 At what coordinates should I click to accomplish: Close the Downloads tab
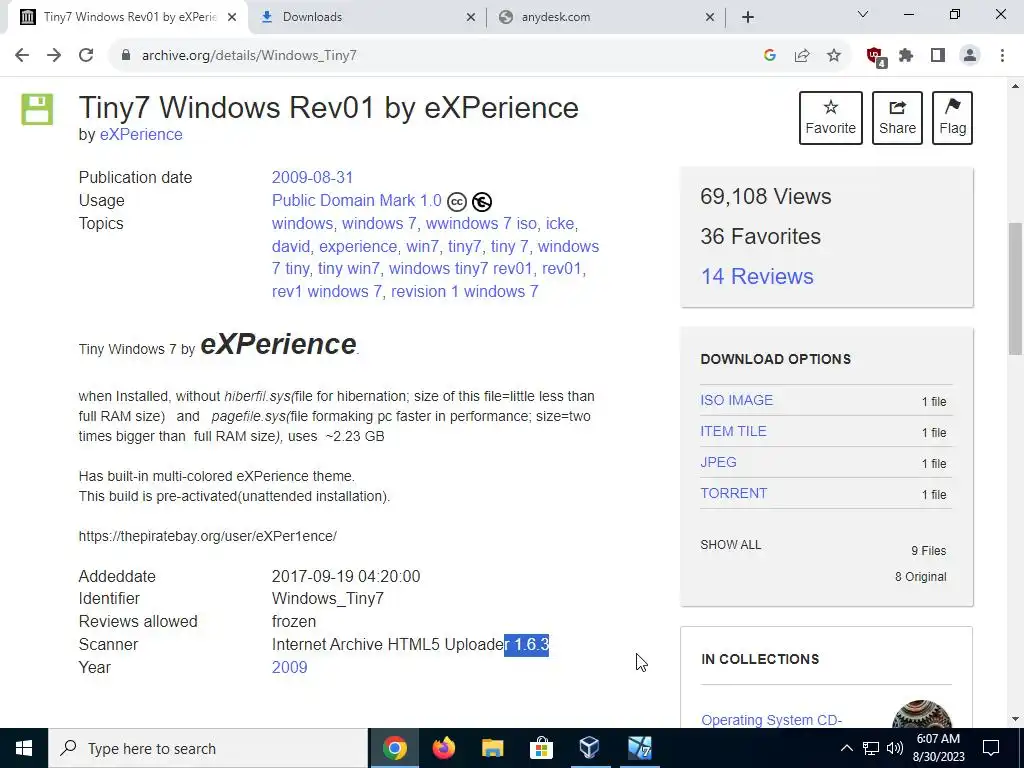[471, 18]
